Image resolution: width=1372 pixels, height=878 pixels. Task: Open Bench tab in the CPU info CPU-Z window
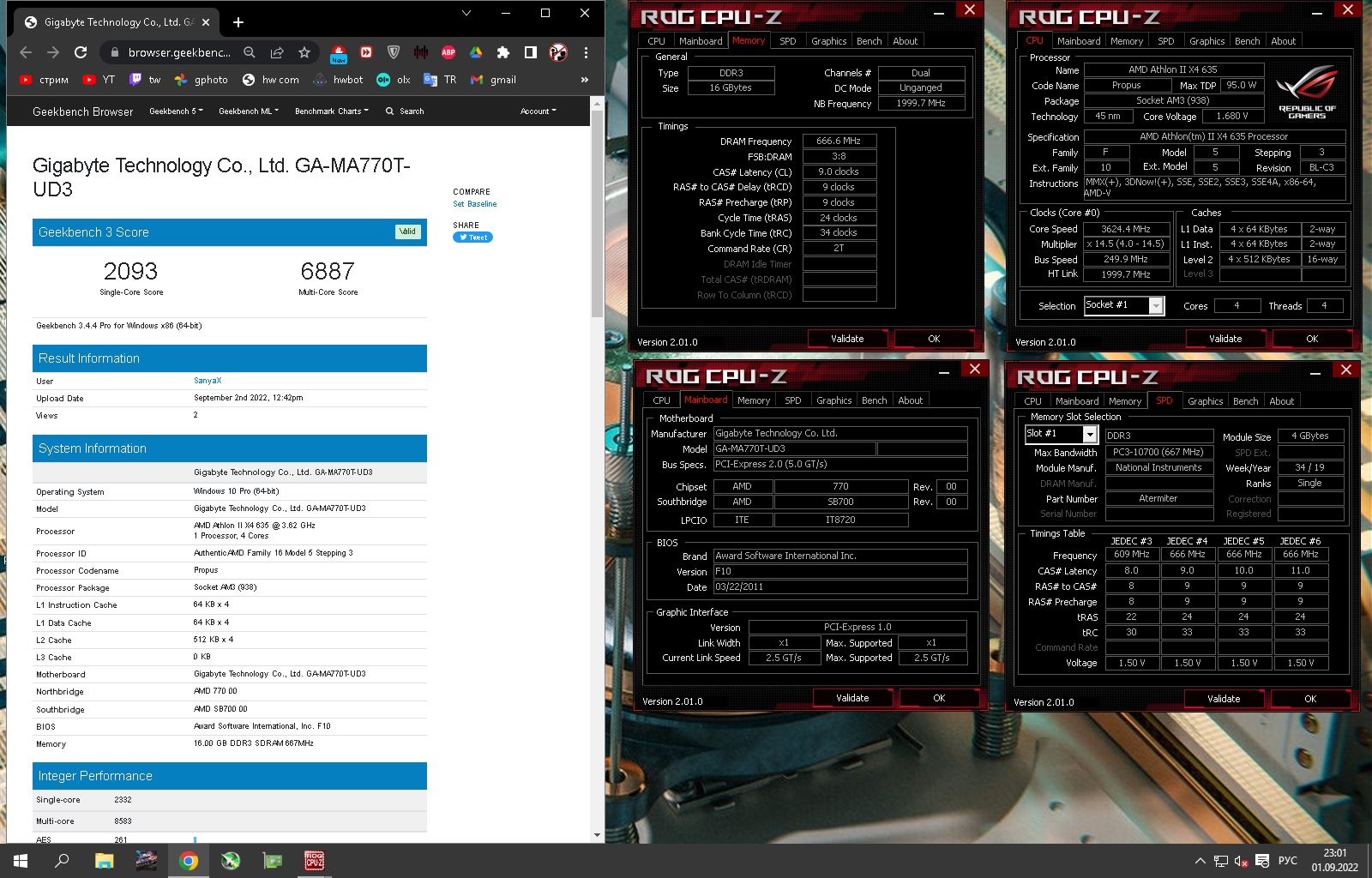1247,41
